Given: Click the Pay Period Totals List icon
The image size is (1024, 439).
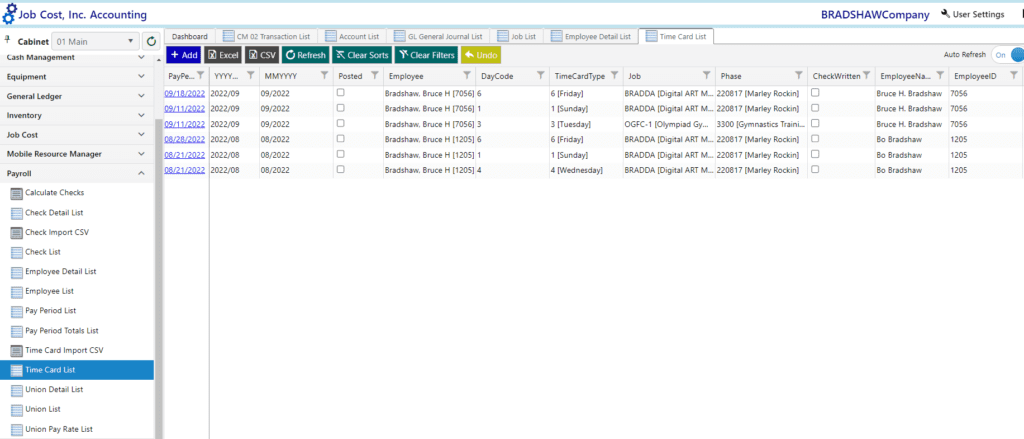Looking at the screenshot, I should click(x=17, y=331).
